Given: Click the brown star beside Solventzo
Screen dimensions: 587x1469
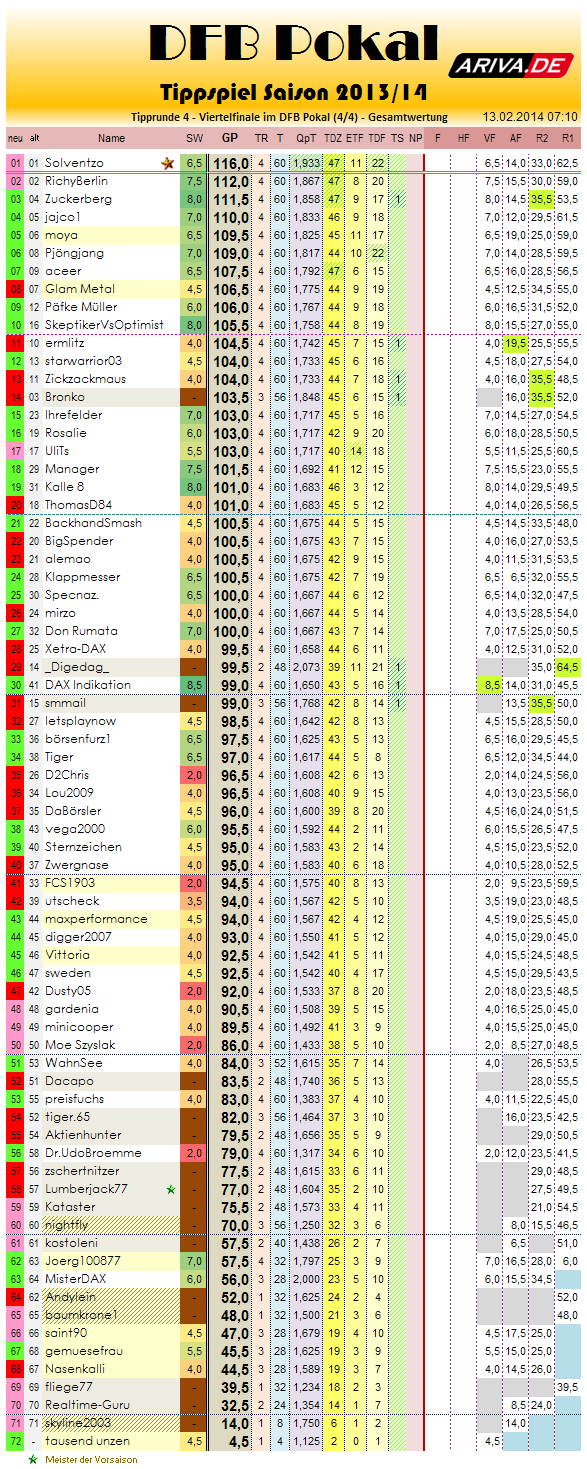Looking at the screenshot, I should pos(166,162).
